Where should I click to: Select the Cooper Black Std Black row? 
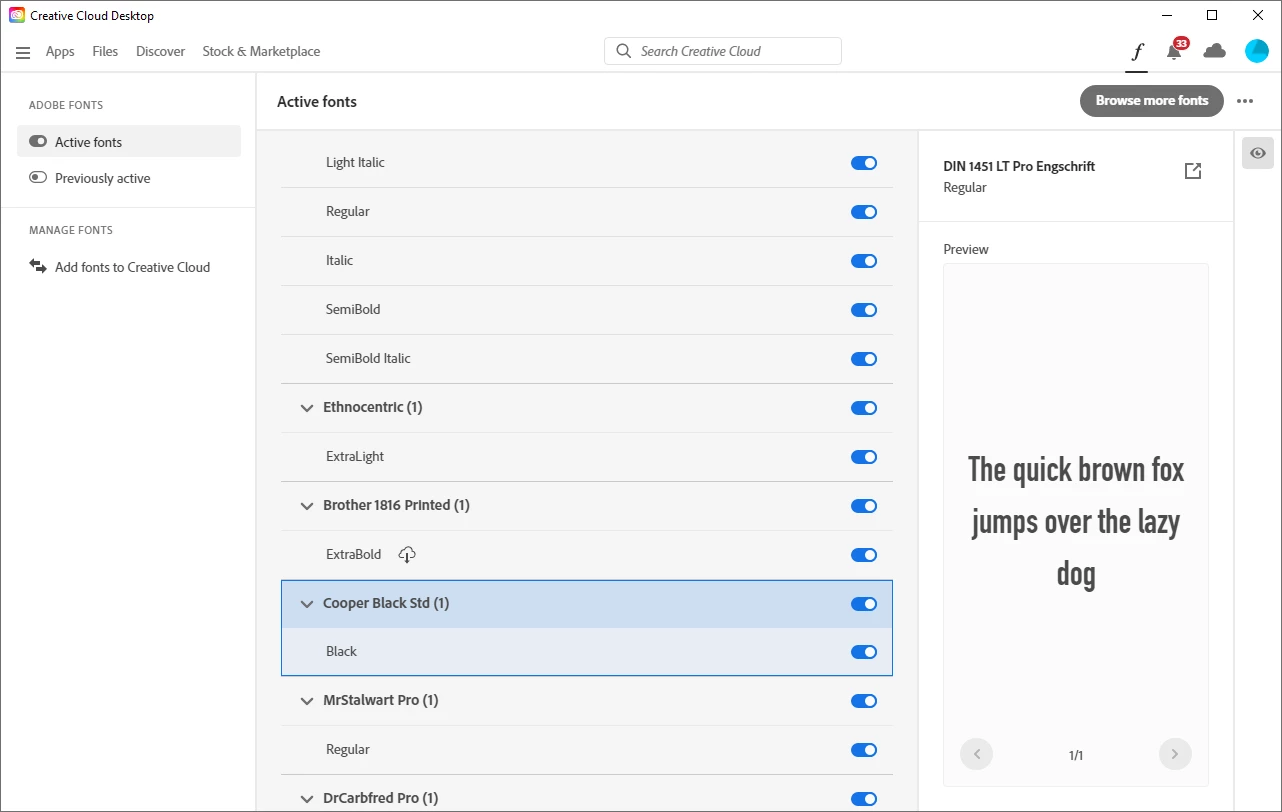point(587,652)
